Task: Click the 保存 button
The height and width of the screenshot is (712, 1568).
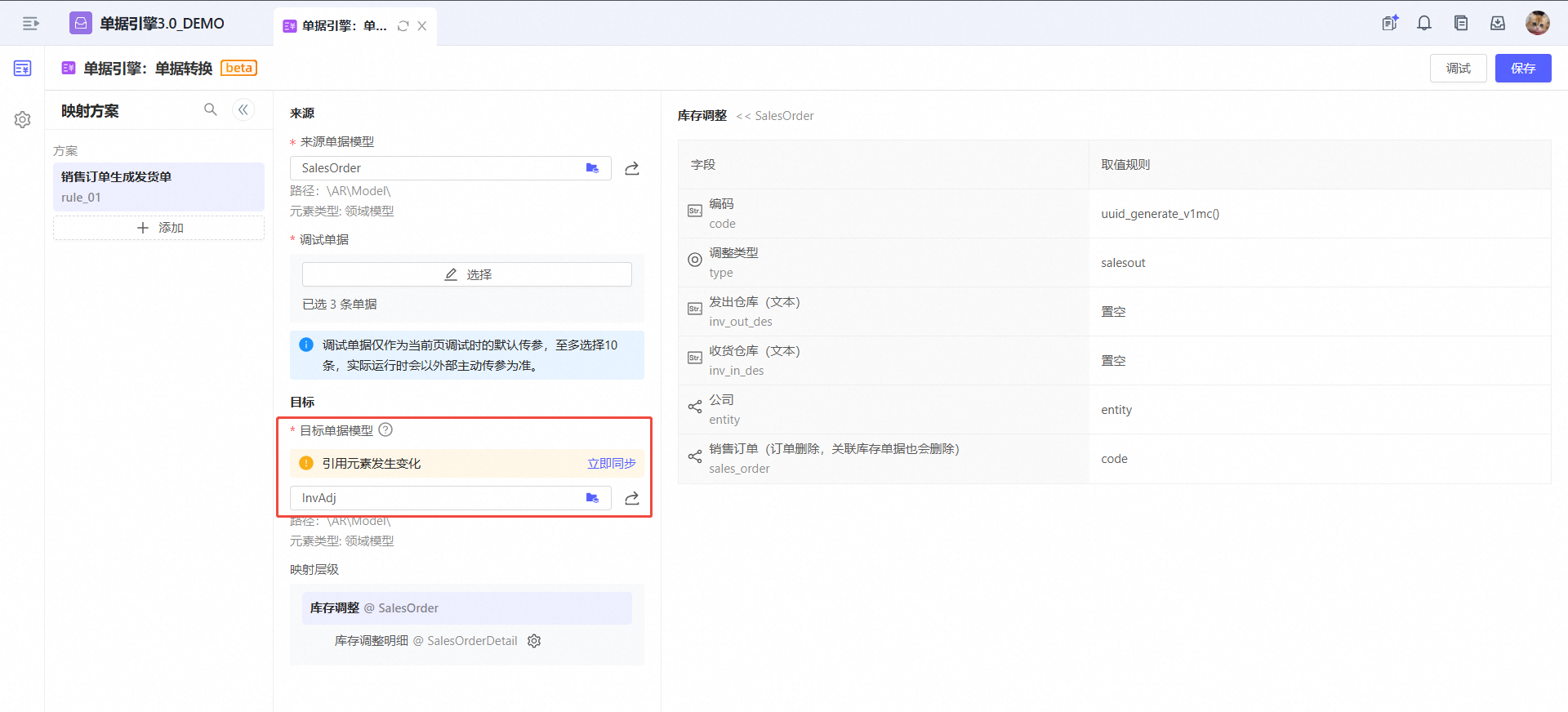Action: tap(1522, 69)
